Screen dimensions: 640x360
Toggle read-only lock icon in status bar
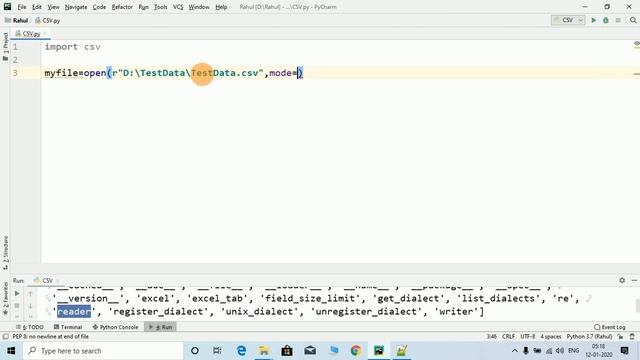tap(620, 337)
